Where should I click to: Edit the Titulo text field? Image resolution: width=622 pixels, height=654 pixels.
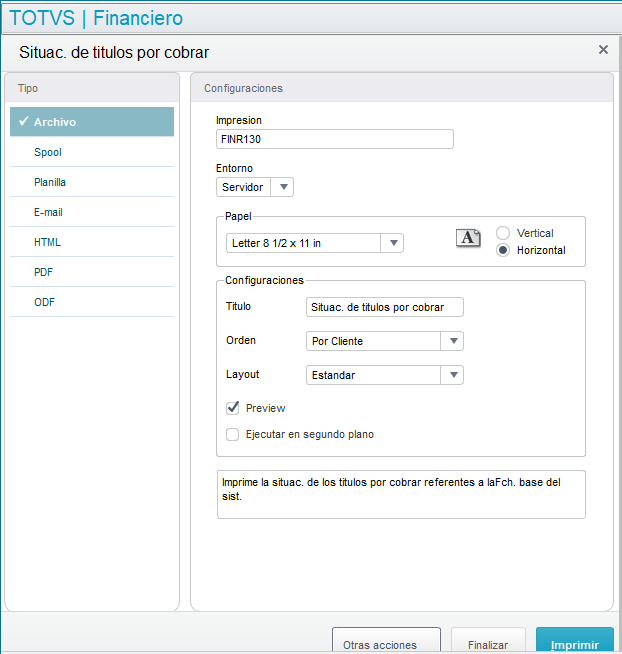[x=385, y=307]
